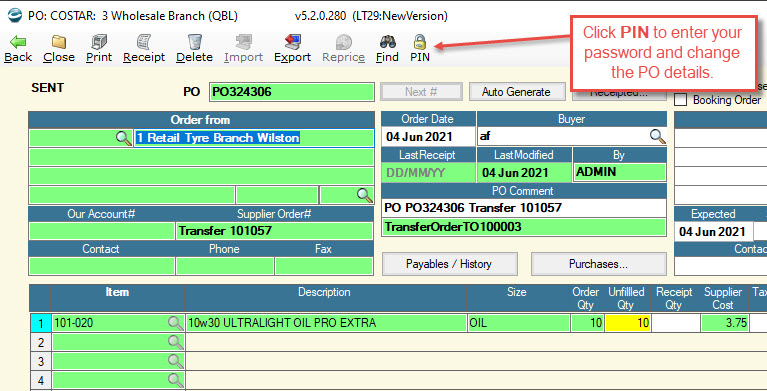Screen dimensions: 767x391
Task: Click the yellow Unfilled Qty cell
Action: pyautogui.click(x=628, y=323)
